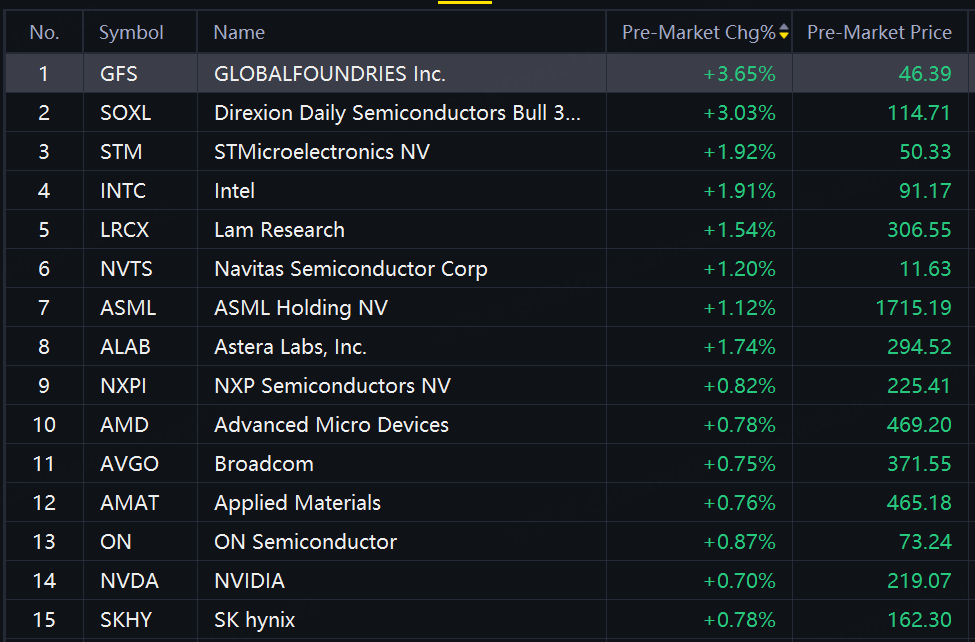Open Navitas Semiconductor Corp row
The width and height of the screenshot is (975, 642).
tap(487, 269)
